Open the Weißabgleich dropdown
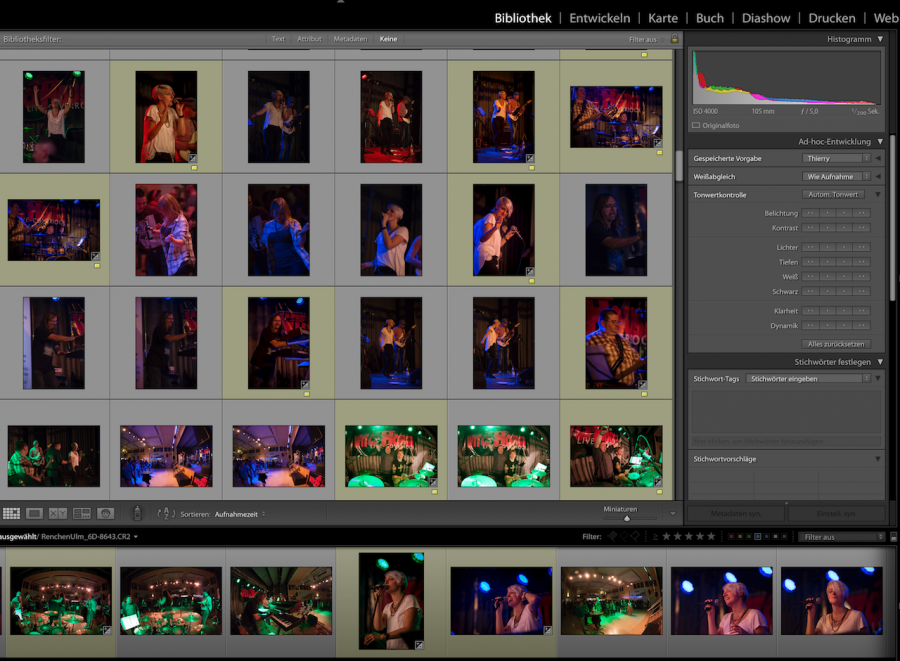900x661 pixels. pyautogui.click(x=835, y=177)
